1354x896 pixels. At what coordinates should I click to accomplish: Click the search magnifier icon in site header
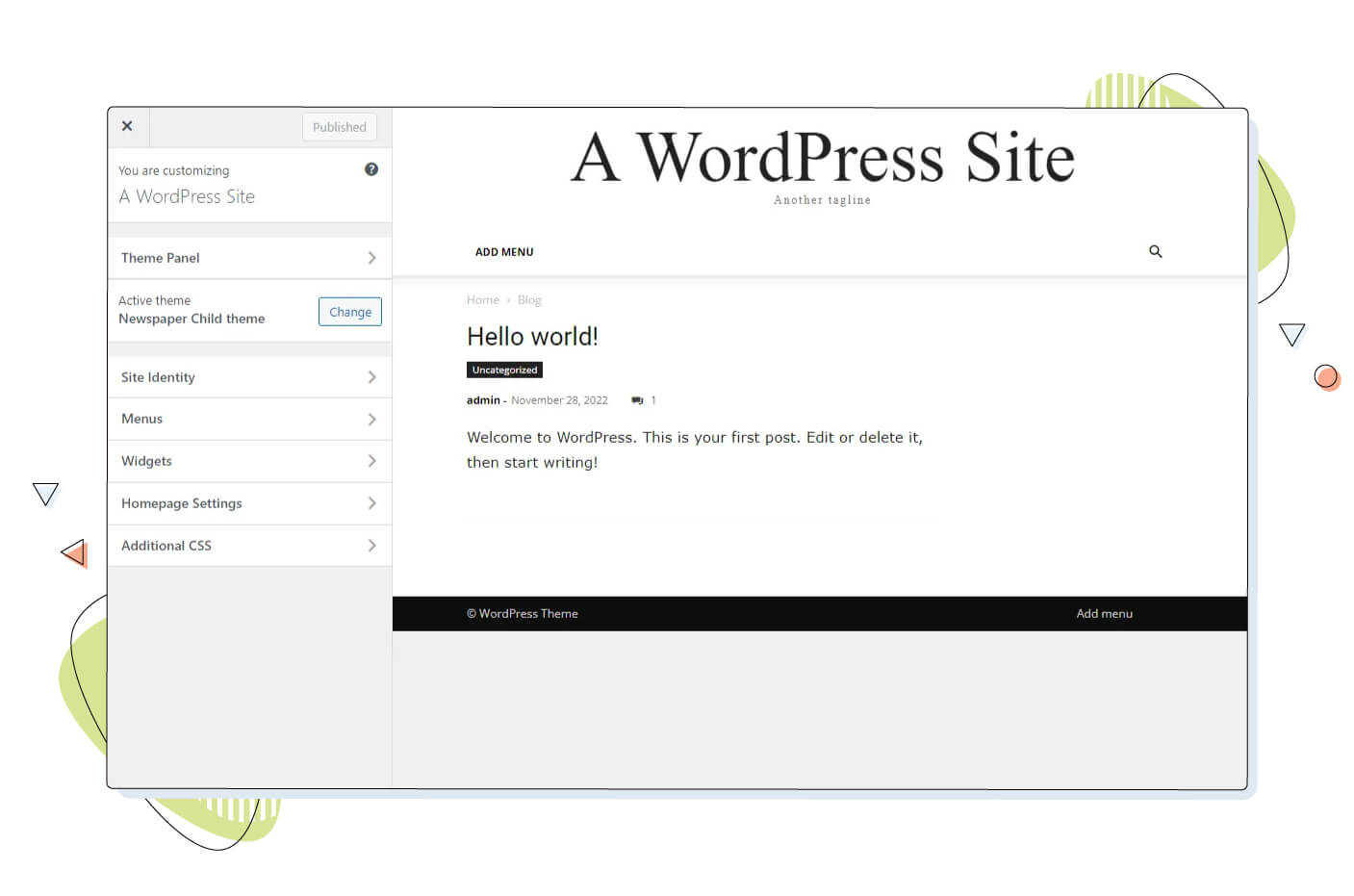click(1156, 251)
